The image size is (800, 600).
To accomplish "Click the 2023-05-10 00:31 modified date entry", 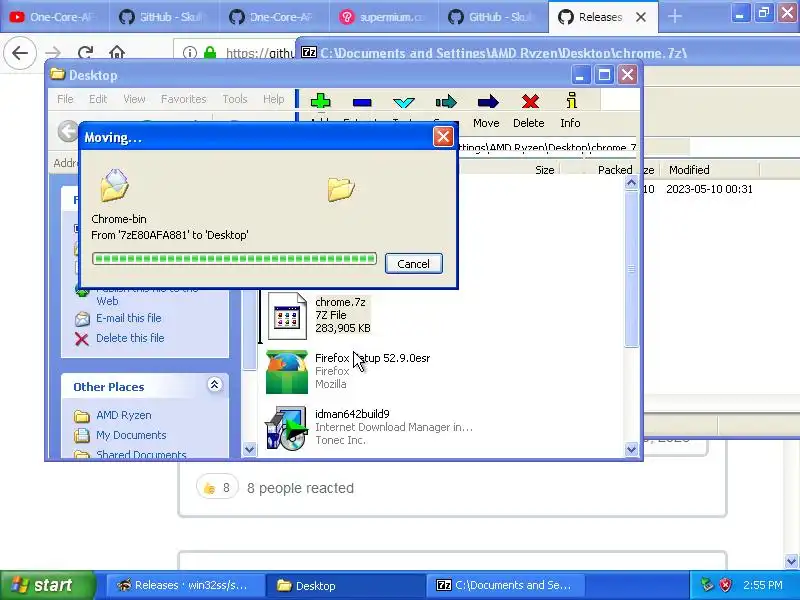I will click(709, 189).
